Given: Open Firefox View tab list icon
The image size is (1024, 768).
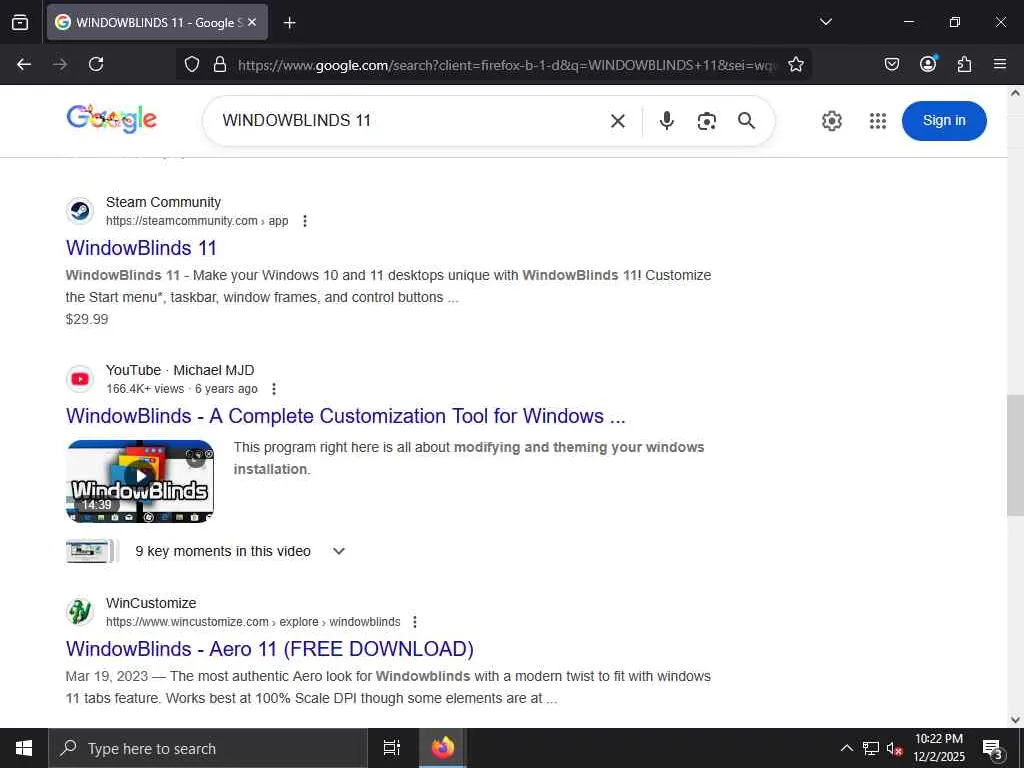Looking at the screenshot, I should [20, 22].
